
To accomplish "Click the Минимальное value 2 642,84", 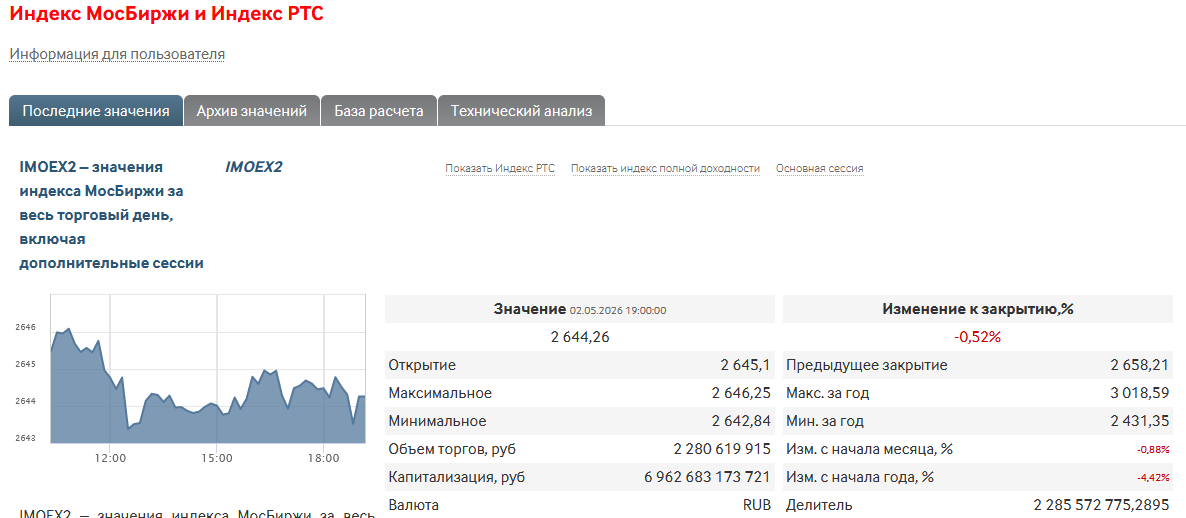I will click(x=740, y=421).
